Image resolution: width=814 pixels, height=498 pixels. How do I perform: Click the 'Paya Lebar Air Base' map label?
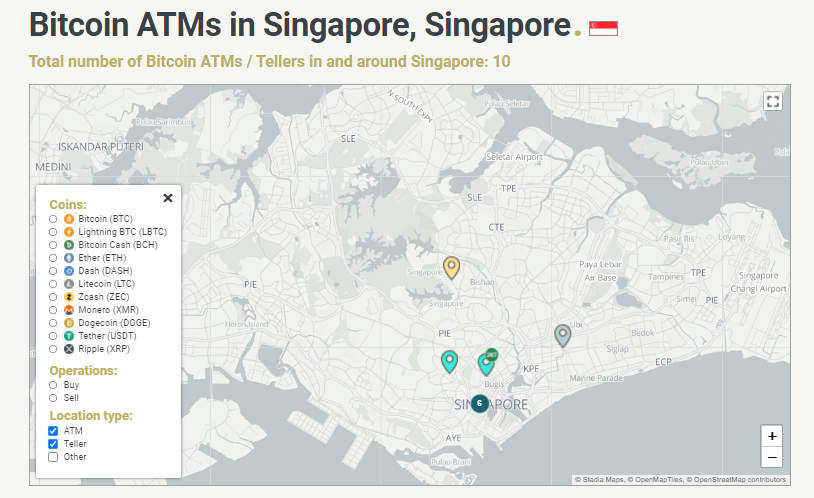(600, 271)
